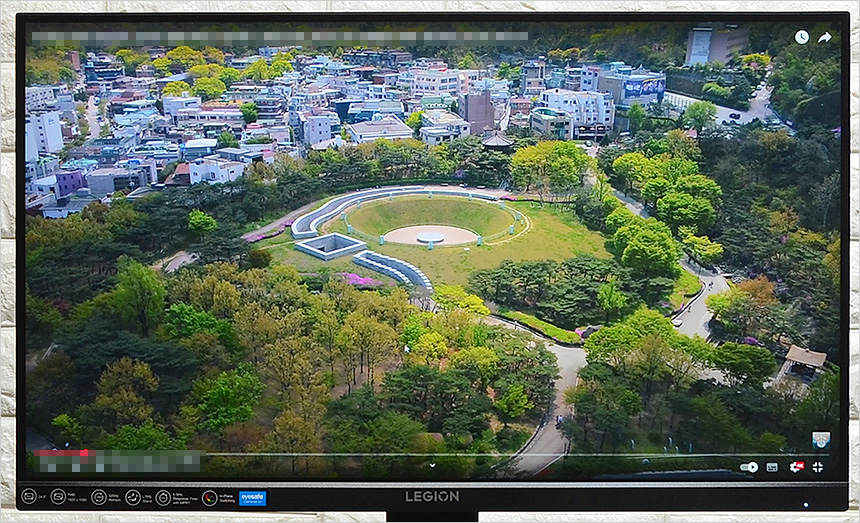The image size is (860, 523).
Task: Exit fullscreen using the collapse-arrows icon
Action: [818, 467]
